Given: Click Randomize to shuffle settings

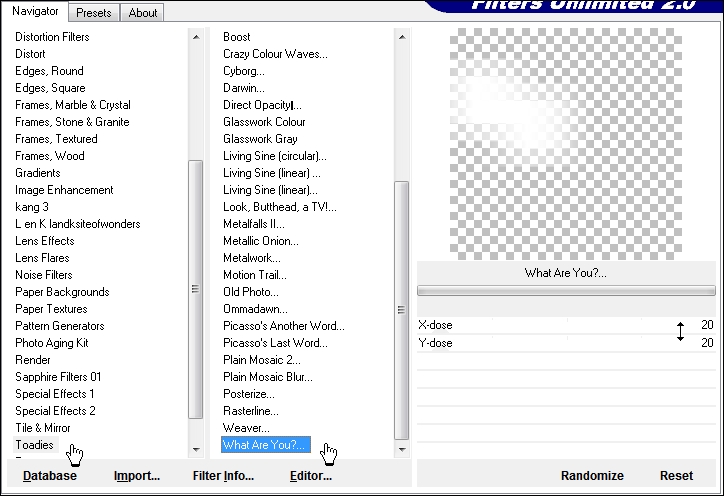Looking at the screenshot, I should (592, 476).
